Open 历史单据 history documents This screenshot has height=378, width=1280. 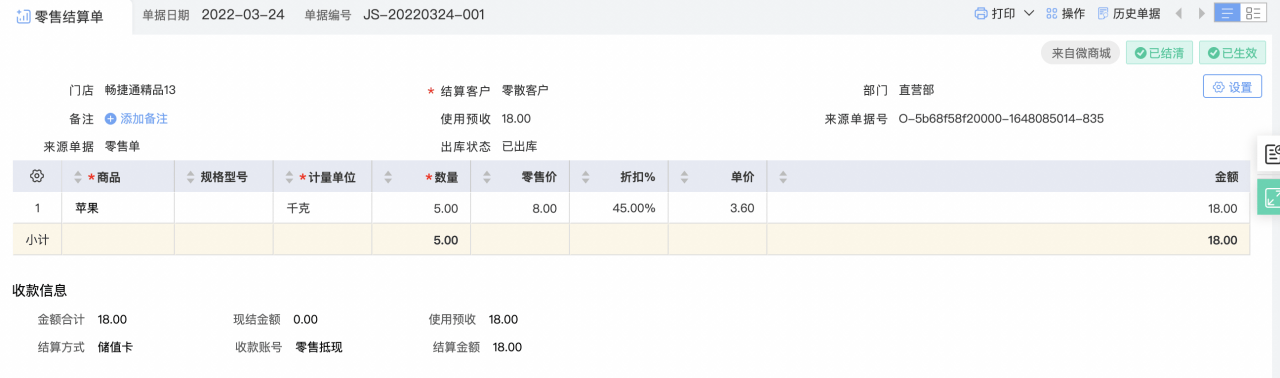click(1129, 14)
